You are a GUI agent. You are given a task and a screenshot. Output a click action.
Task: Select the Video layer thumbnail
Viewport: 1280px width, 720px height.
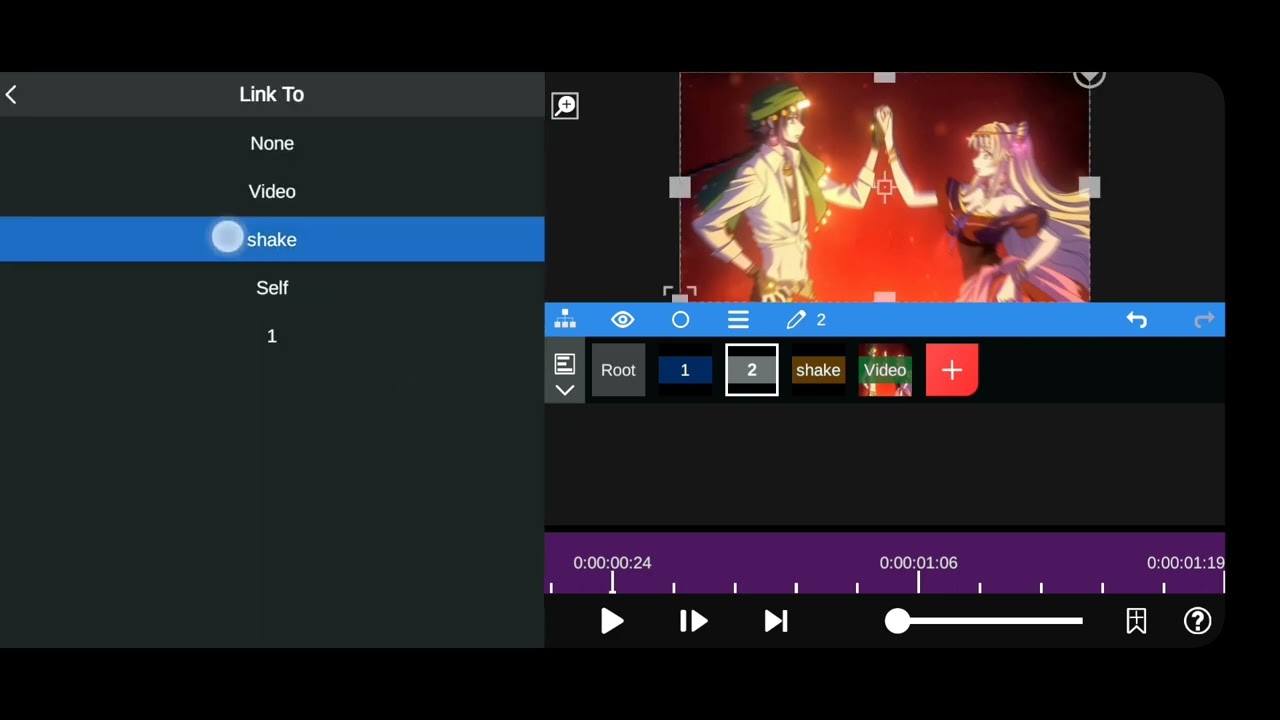tap(885, 370)
